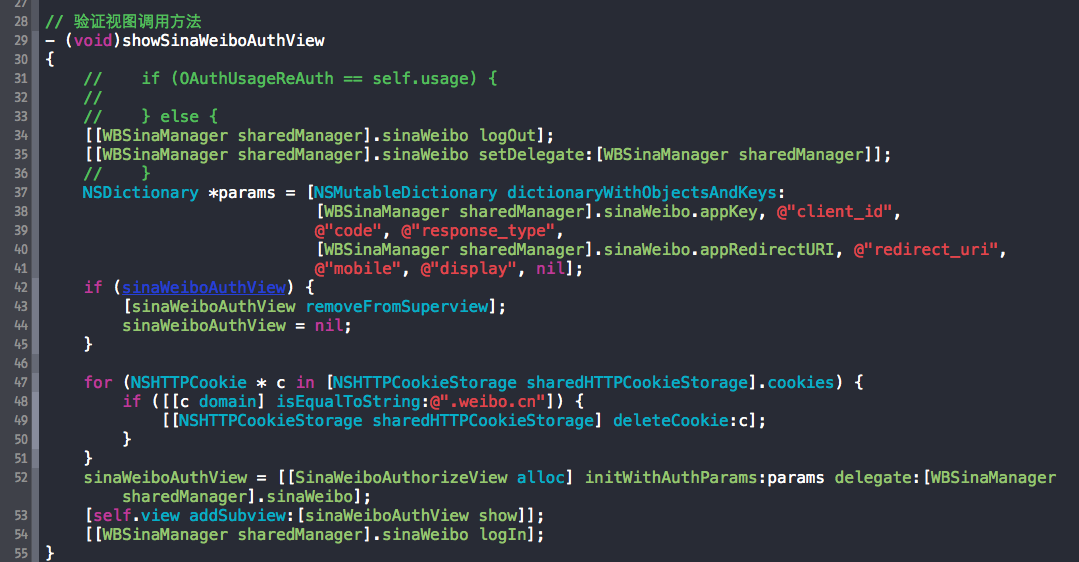
Task: Click the logIn method call
Action: click(x=502, y=534)
